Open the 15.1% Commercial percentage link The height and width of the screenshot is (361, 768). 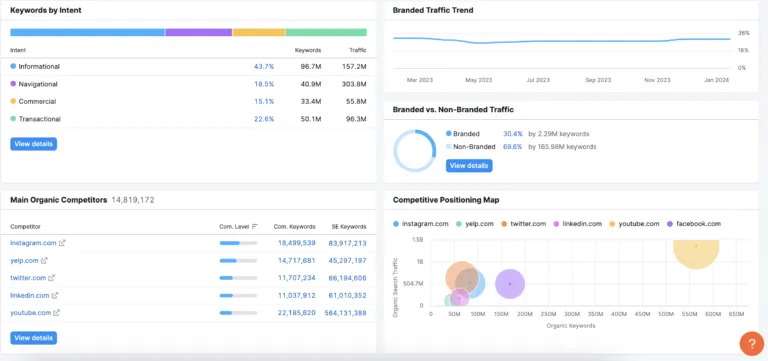click(x=264, y=101)
